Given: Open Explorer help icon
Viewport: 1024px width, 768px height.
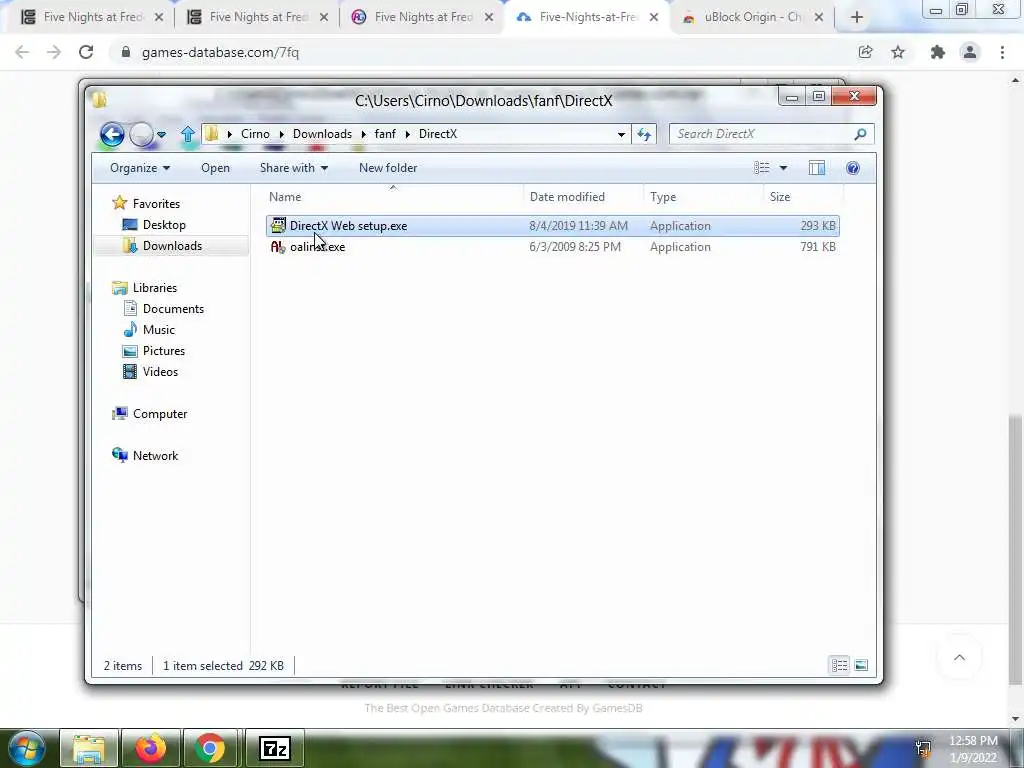Looking at the screenshot, I should pos(852,168).
